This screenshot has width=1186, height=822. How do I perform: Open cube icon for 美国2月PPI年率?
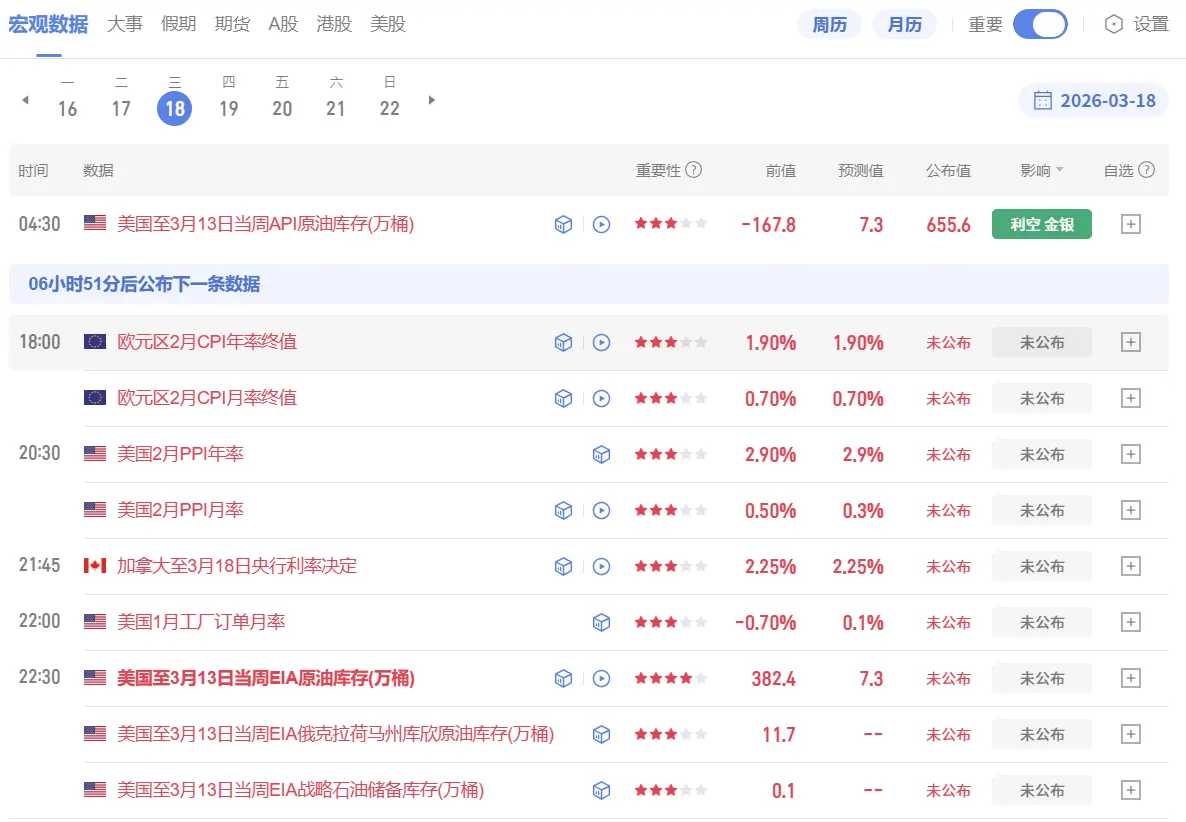601,454
